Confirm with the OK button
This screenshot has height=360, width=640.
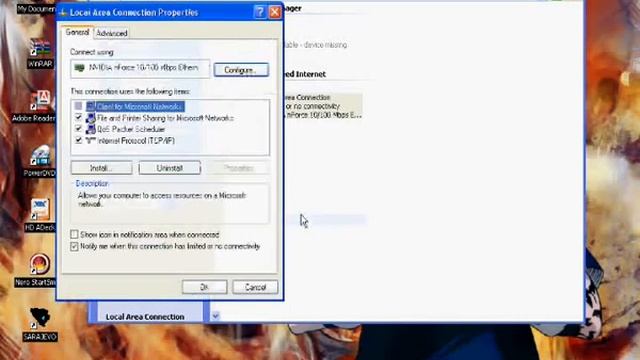click(204, 287)
